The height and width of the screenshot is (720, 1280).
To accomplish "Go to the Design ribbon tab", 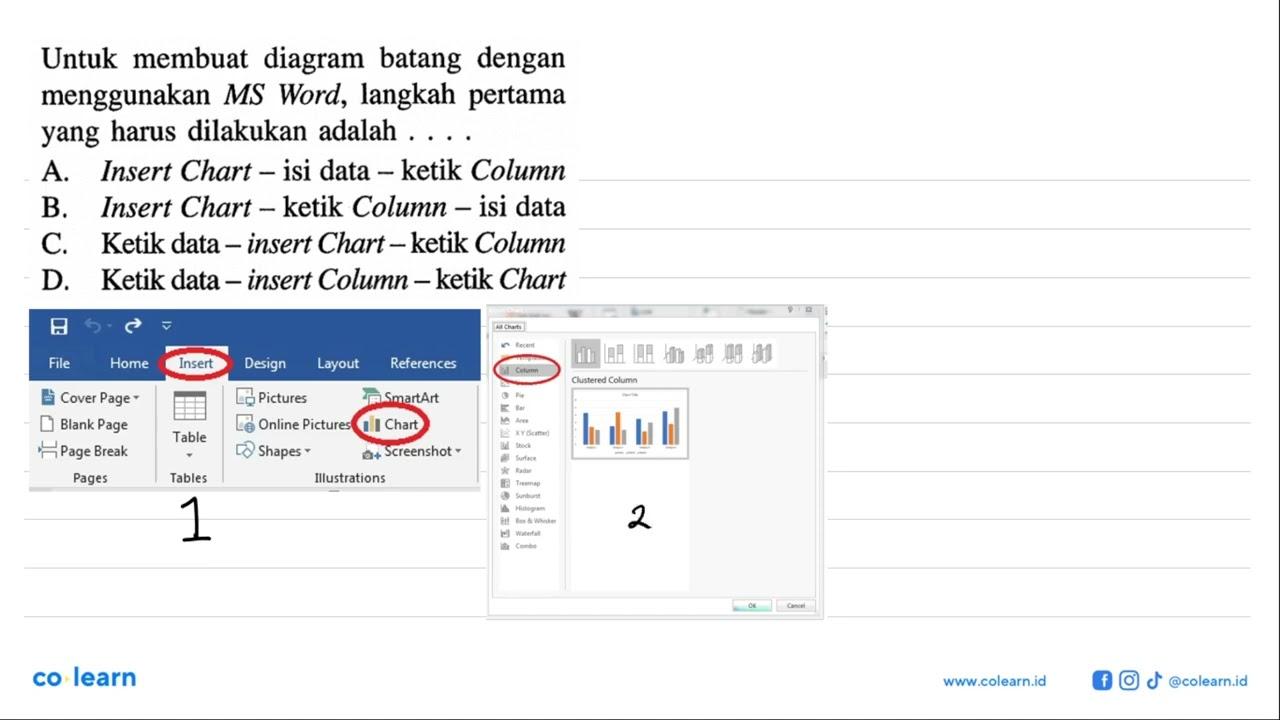I will tap(265, 363).
